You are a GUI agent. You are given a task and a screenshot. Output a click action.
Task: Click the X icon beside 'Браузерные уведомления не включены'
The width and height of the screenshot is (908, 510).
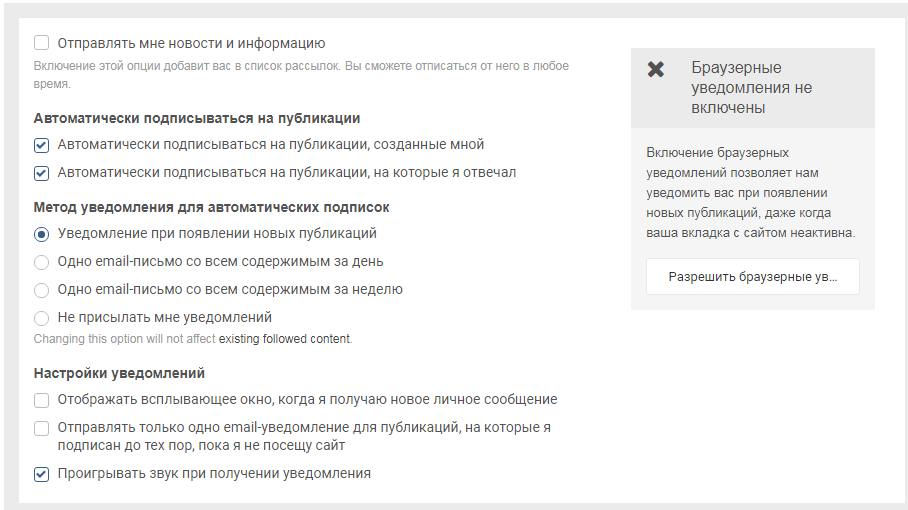tap(656, 69)
